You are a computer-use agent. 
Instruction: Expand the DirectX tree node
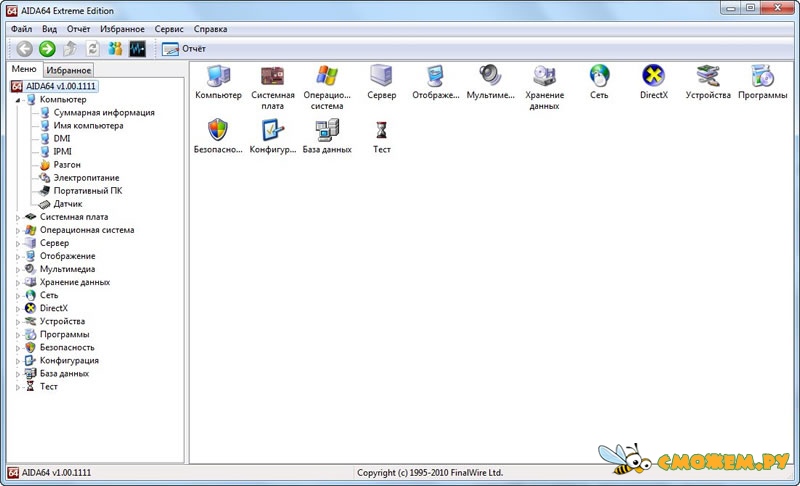click(x=17, y=309)
